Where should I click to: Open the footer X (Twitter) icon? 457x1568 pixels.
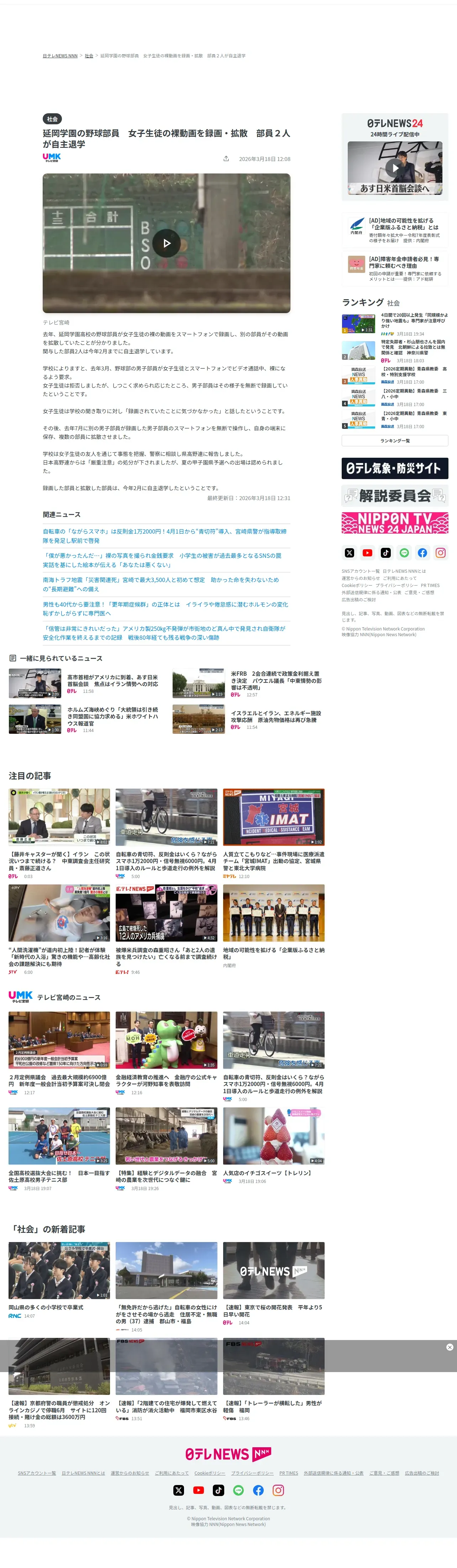click(178, 1490)
